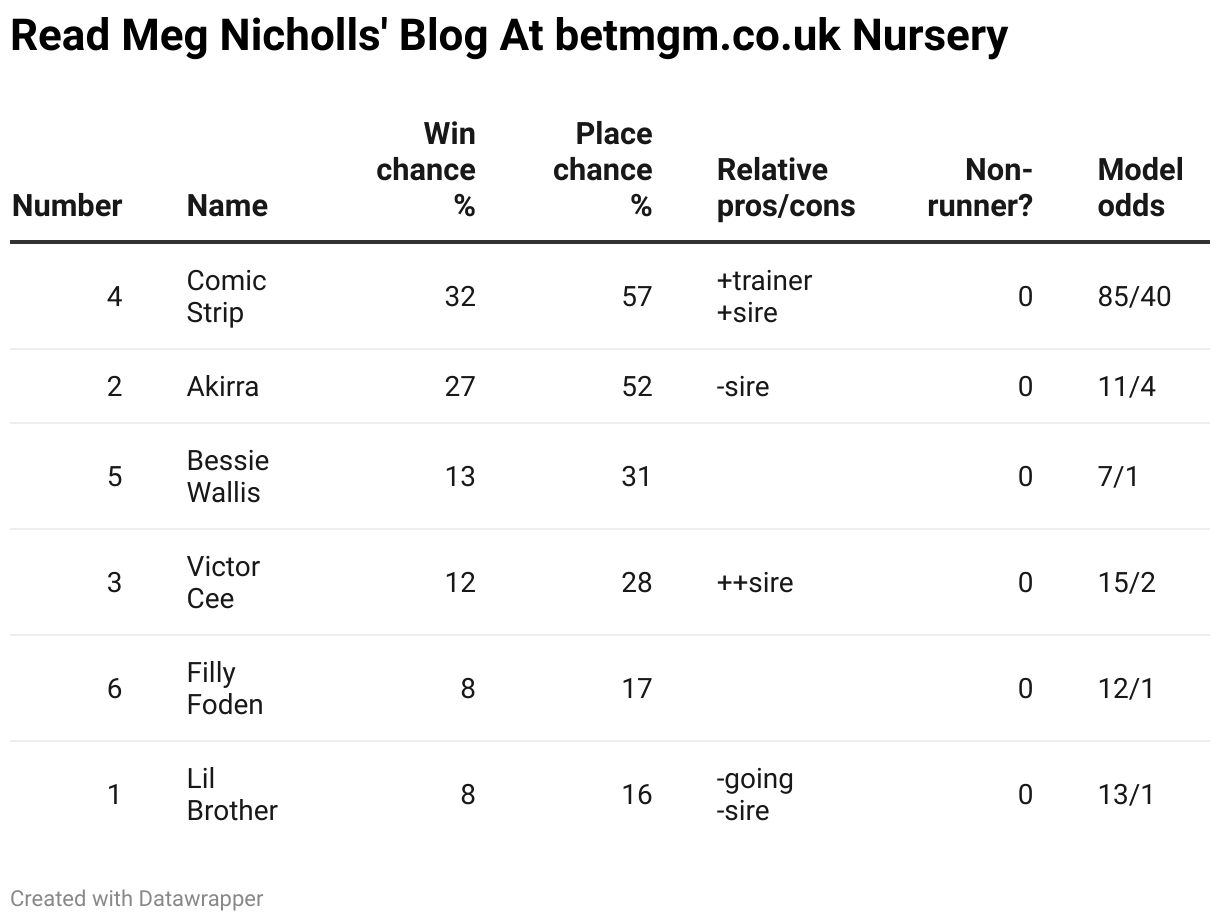
Task: Click the Bessie Wallis name cell
Action: 228,476
